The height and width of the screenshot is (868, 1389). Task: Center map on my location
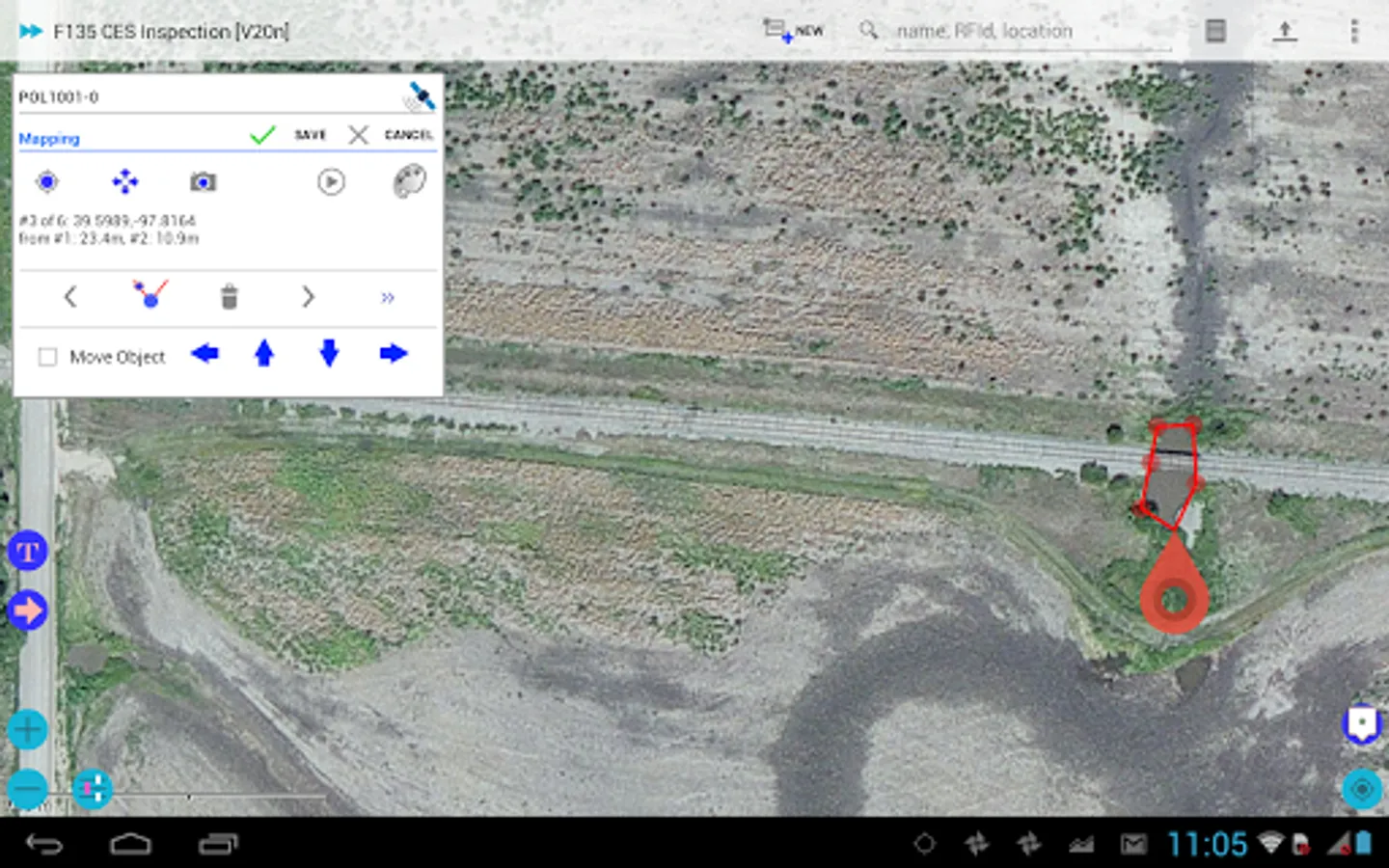click(x=1362, y=790)
